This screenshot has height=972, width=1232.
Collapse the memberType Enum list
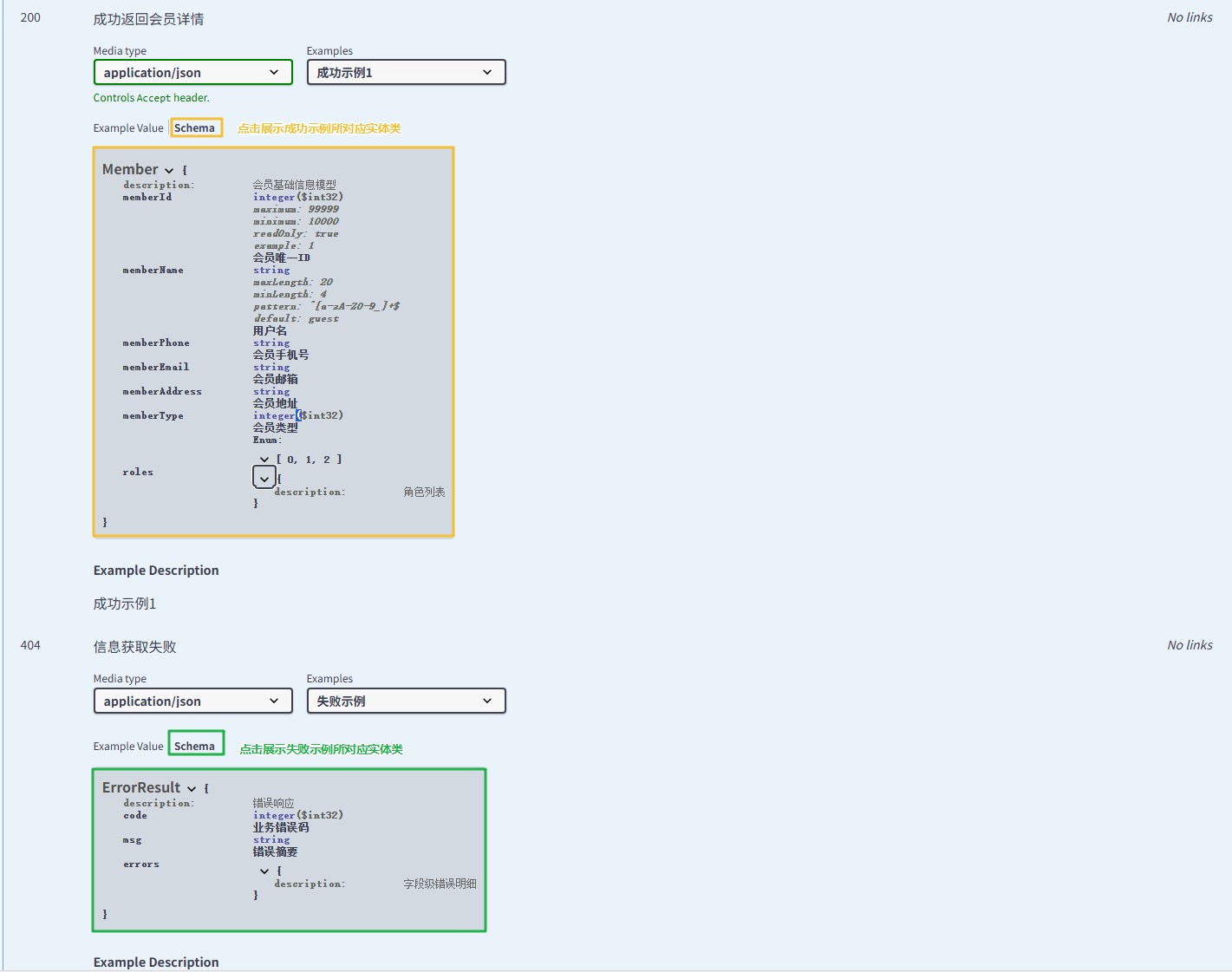[264, 459]
